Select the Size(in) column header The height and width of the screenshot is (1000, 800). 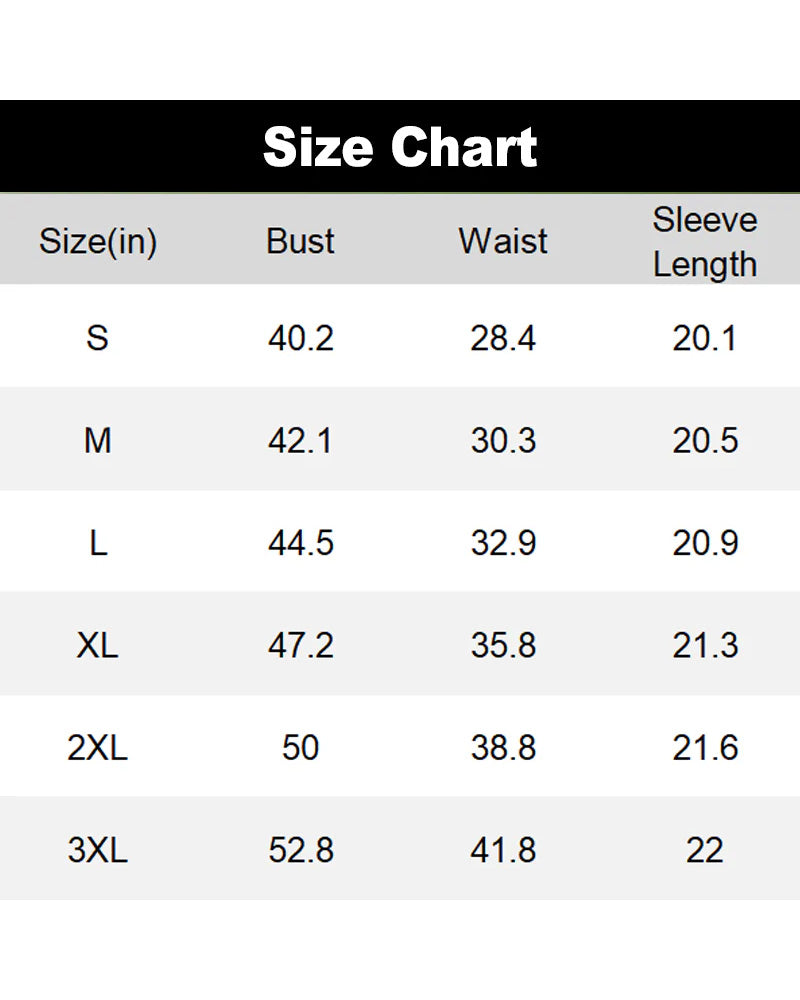pos(98,241)
